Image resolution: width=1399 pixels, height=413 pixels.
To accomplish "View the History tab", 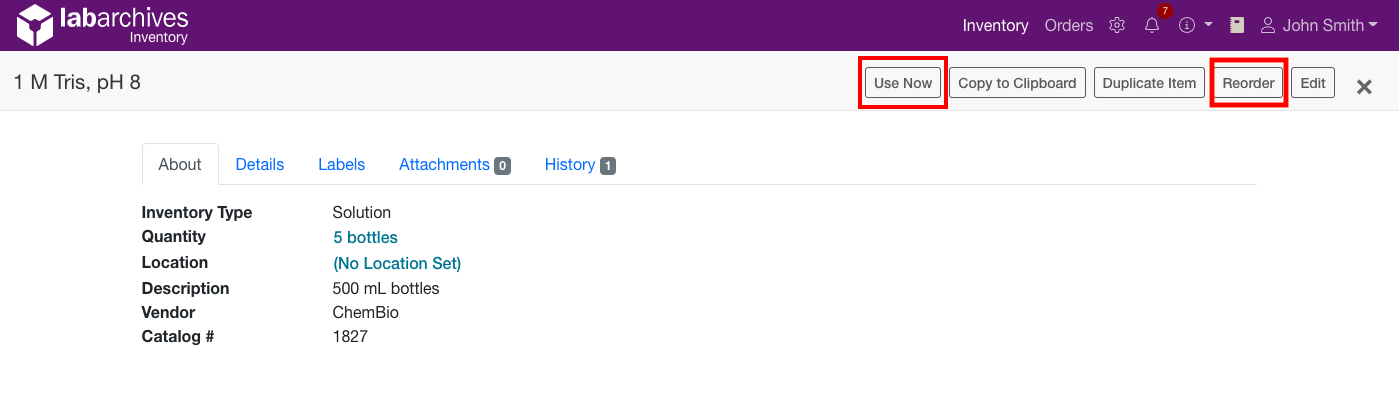I will (579, 165).
